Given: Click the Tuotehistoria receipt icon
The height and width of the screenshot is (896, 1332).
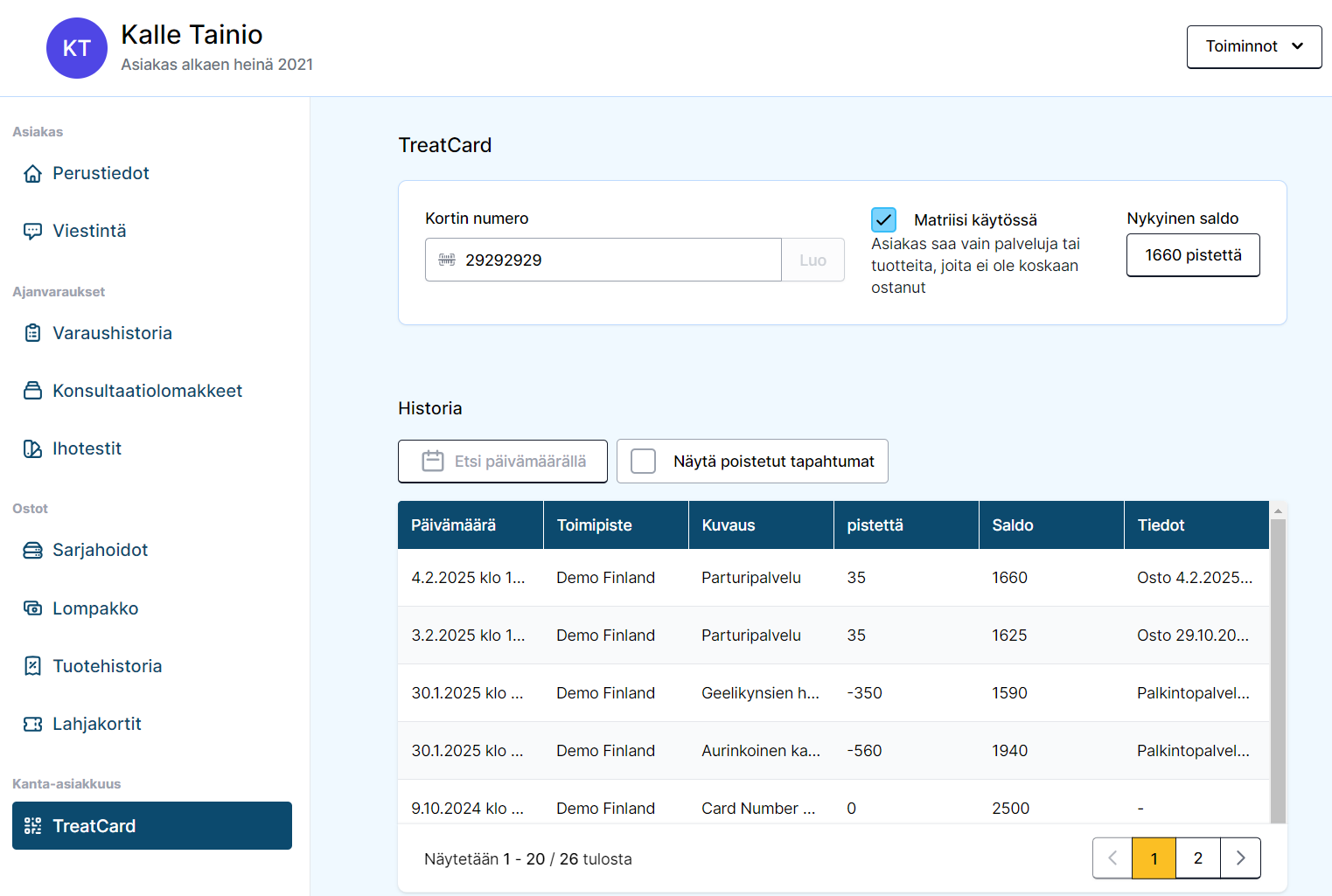Looking at the screenshot, I should (x=32, y=666).
